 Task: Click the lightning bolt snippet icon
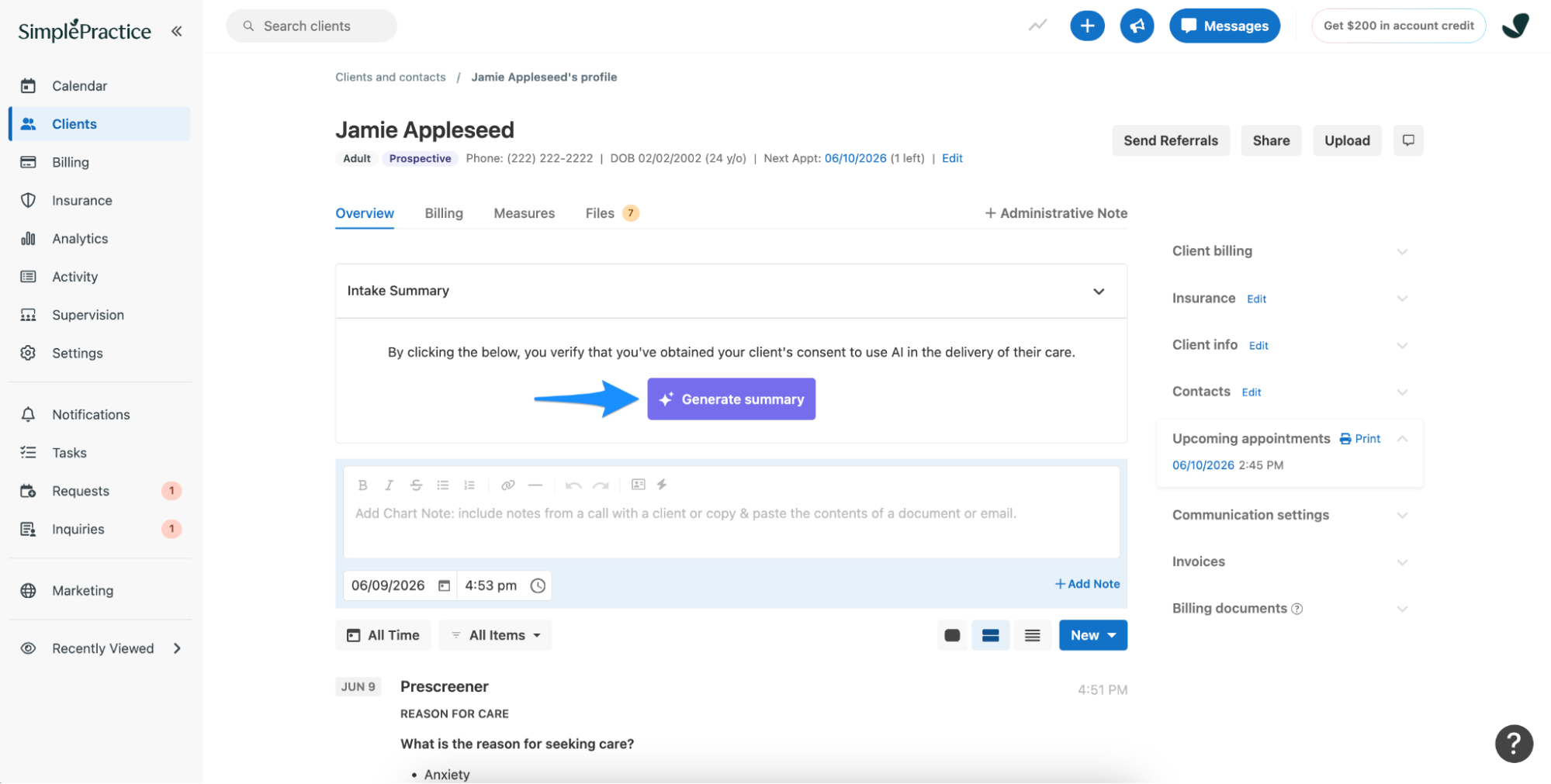(x=662, y=485)
